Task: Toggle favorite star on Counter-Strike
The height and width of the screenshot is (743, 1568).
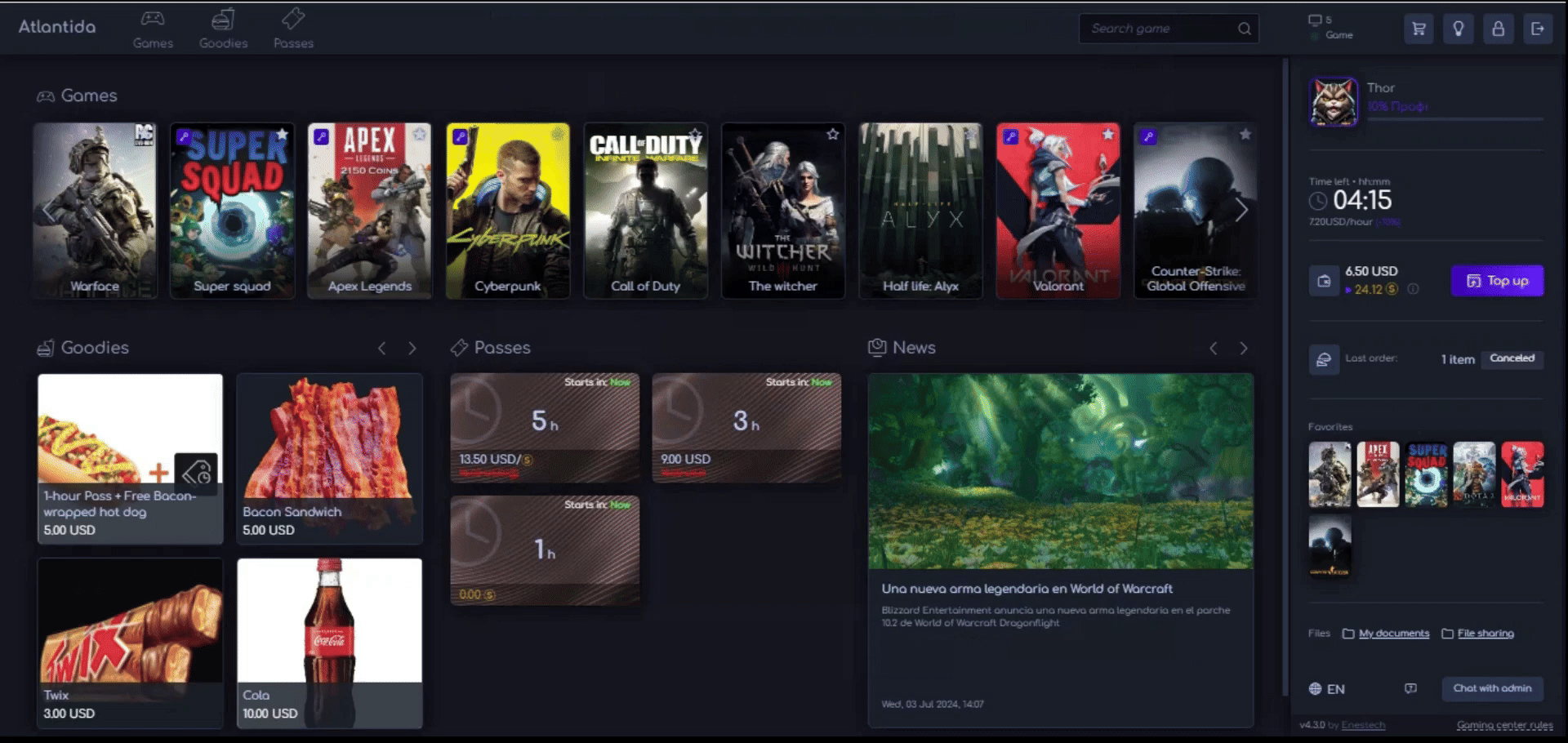Action: (1245, 134)
